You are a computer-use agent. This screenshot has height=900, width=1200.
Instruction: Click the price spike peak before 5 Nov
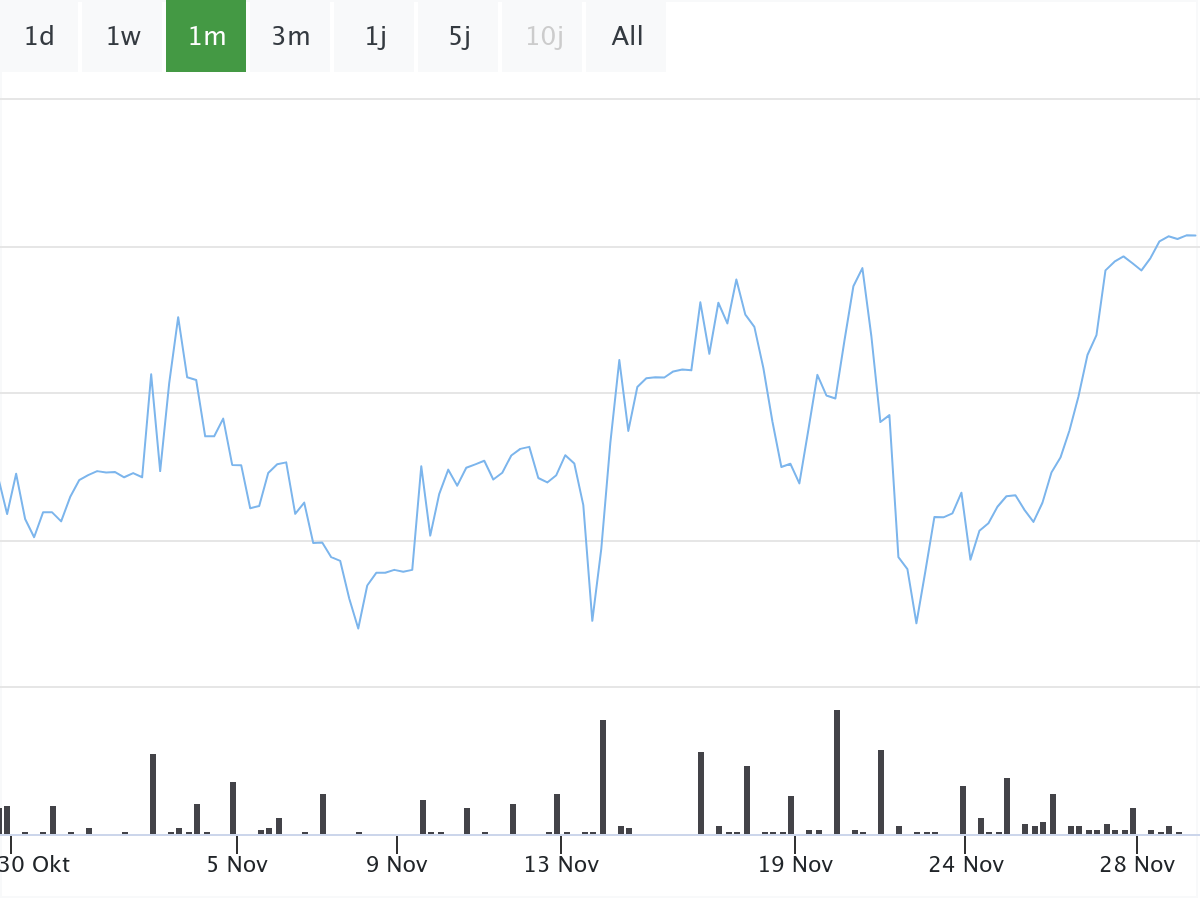click(x=178, y=318)
